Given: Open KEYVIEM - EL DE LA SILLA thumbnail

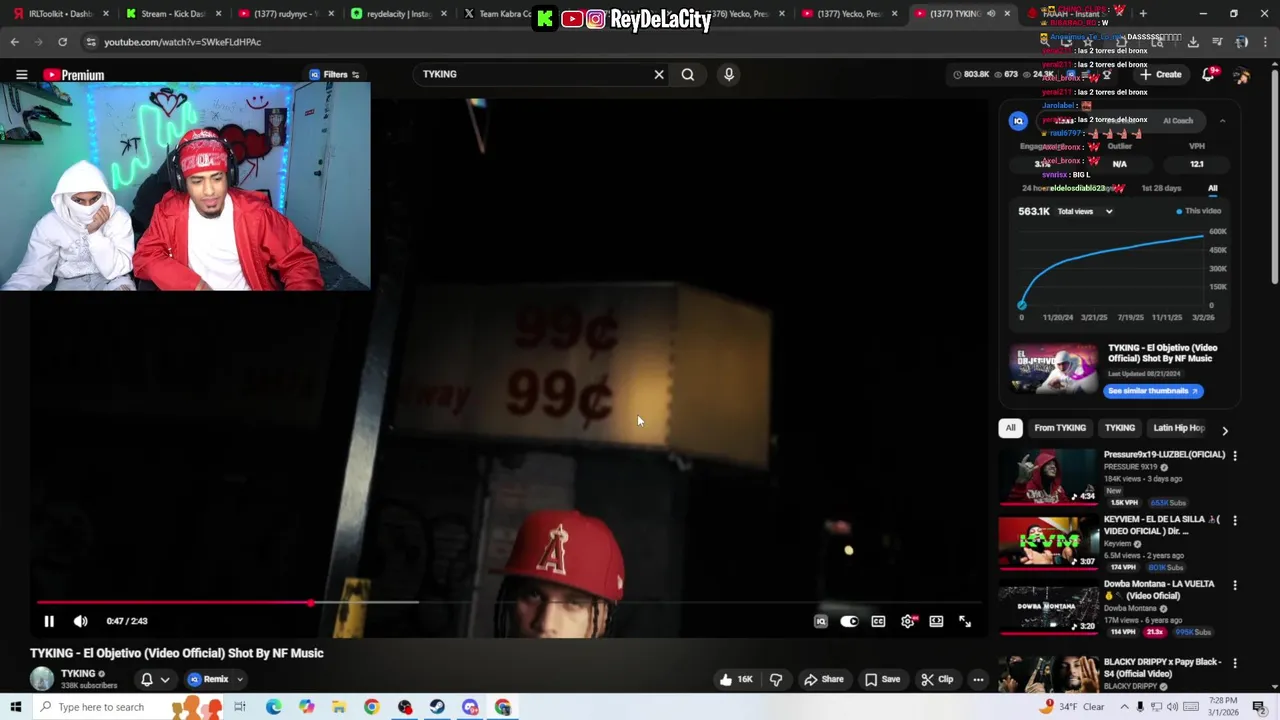Looking at the screenshot, I should pos(1048,542).
